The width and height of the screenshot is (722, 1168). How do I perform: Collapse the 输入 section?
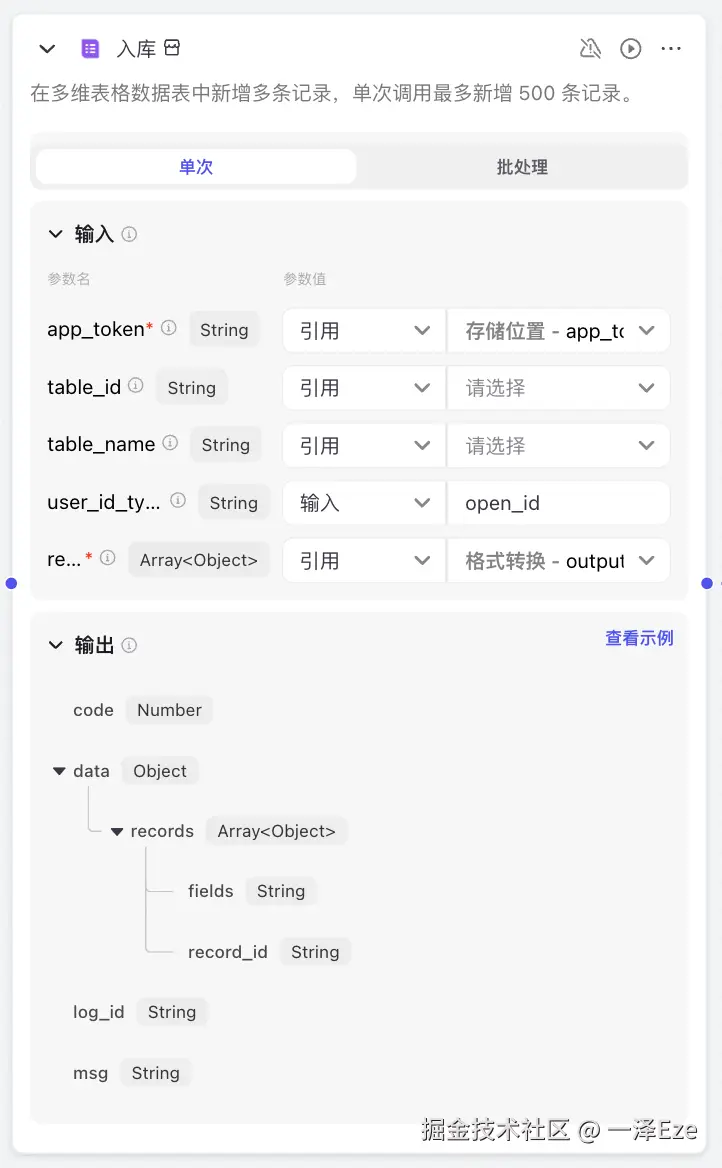(55, 234)
